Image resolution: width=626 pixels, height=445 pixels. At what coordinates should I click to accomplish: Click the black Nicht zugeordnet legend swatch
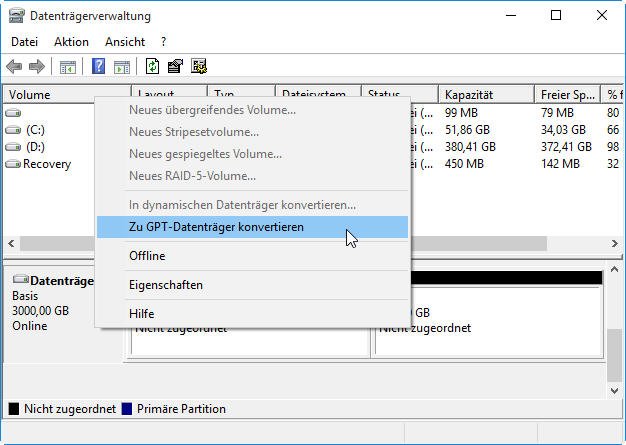coord(14,409)
